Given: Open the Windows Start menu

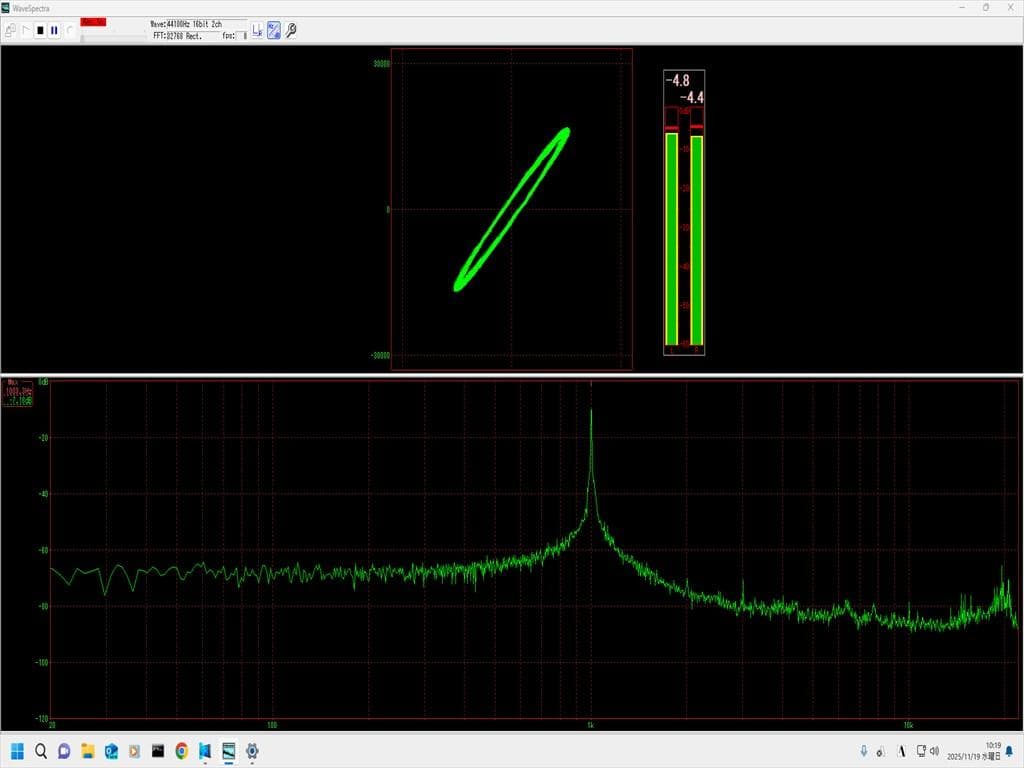Looking at the screenshot, I should click(17, 750).
